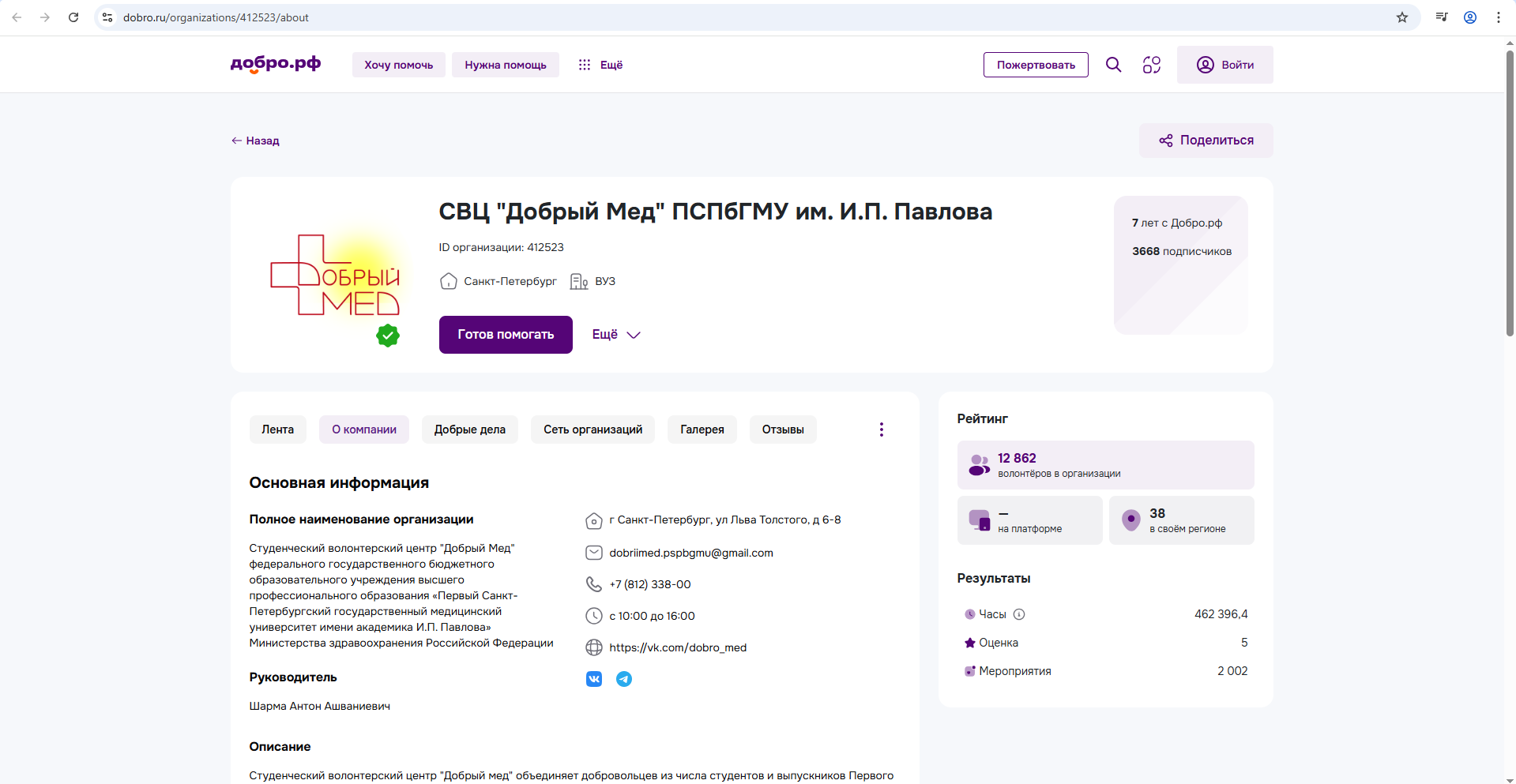1516x784 pixels.
Task: Go forward with the browser forward arrow
Action: click(45, 17)
